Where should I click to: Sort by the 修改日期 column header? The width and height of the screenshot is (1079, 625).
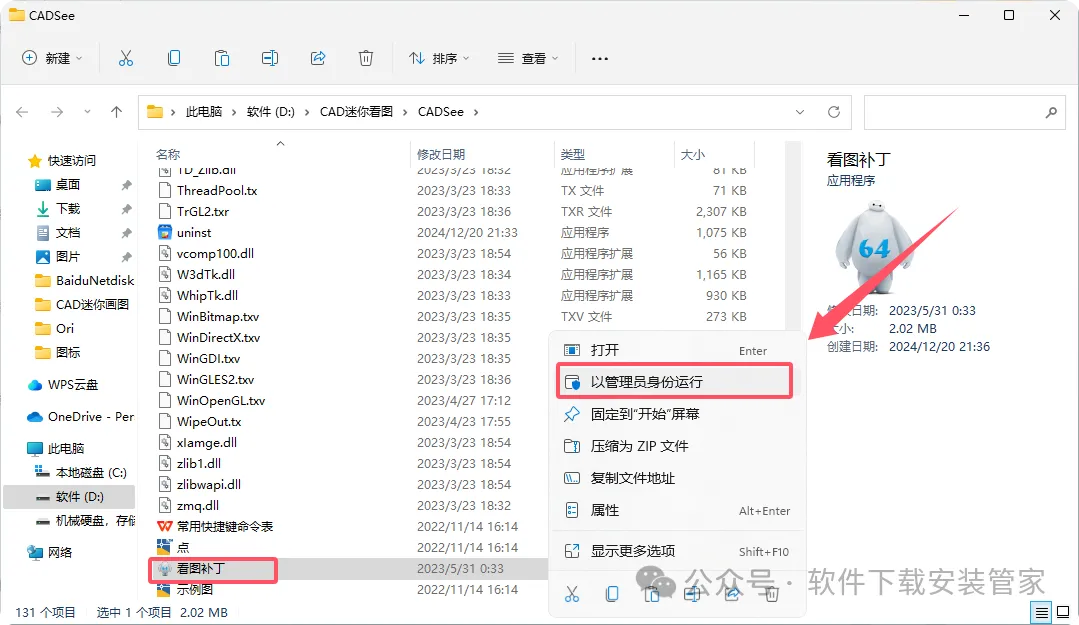point(441,155)
